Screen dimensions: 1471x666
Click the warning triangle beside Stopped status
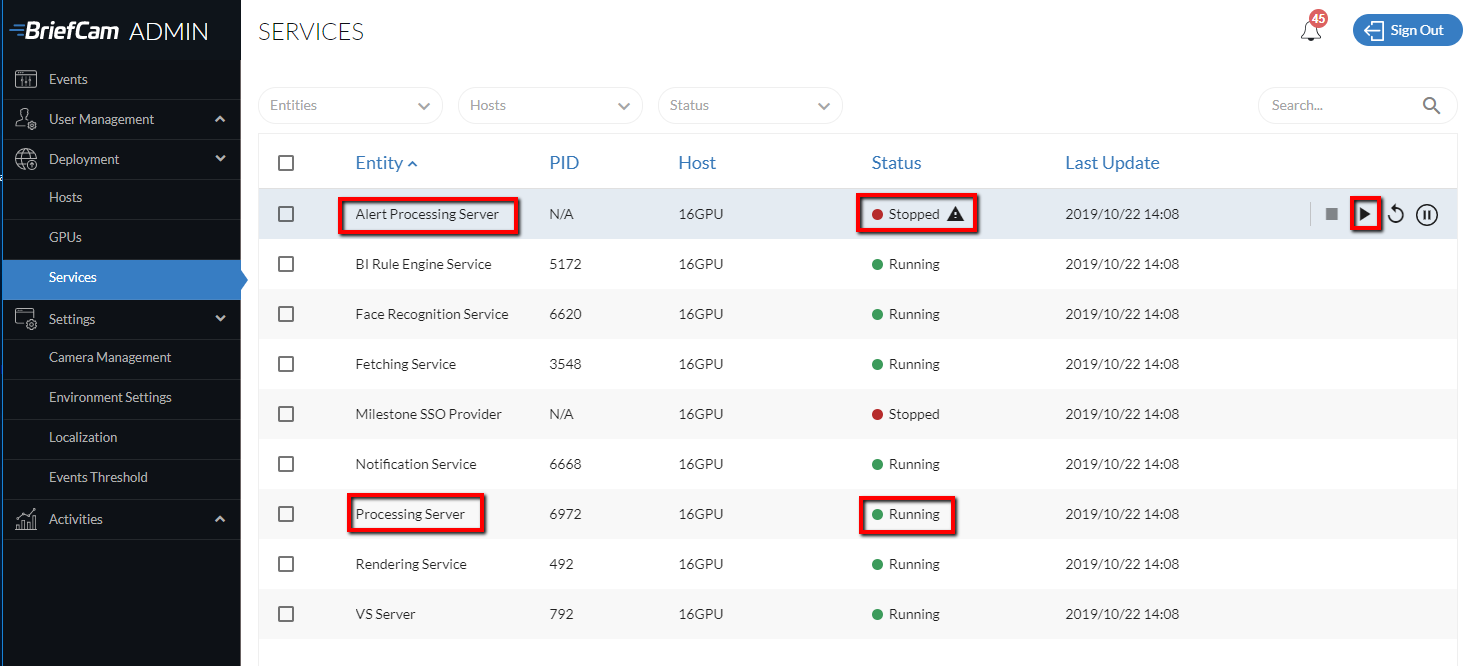(x=956, y=214)
